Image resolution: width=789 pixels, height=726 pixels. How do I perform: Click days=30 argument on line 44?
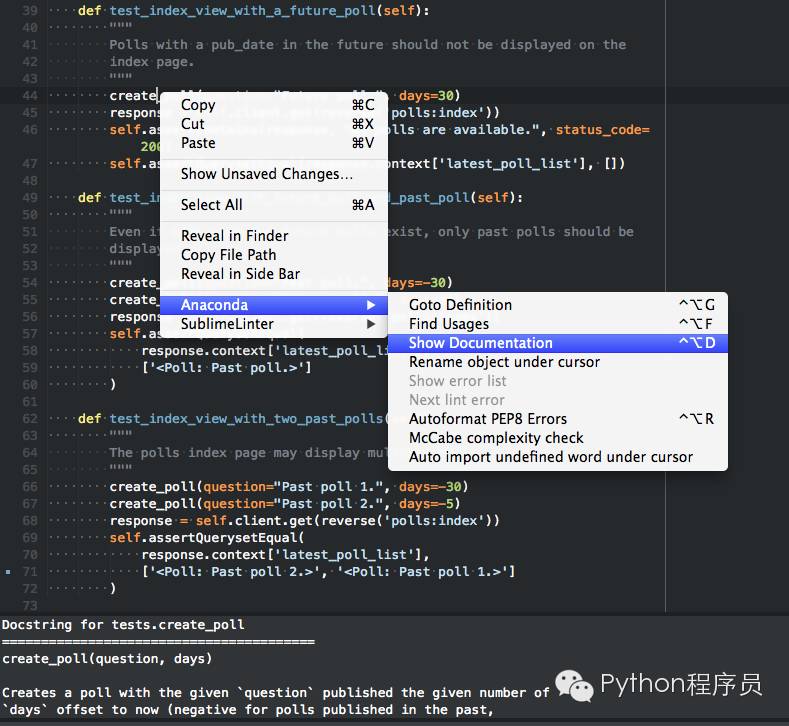(427, 96)
